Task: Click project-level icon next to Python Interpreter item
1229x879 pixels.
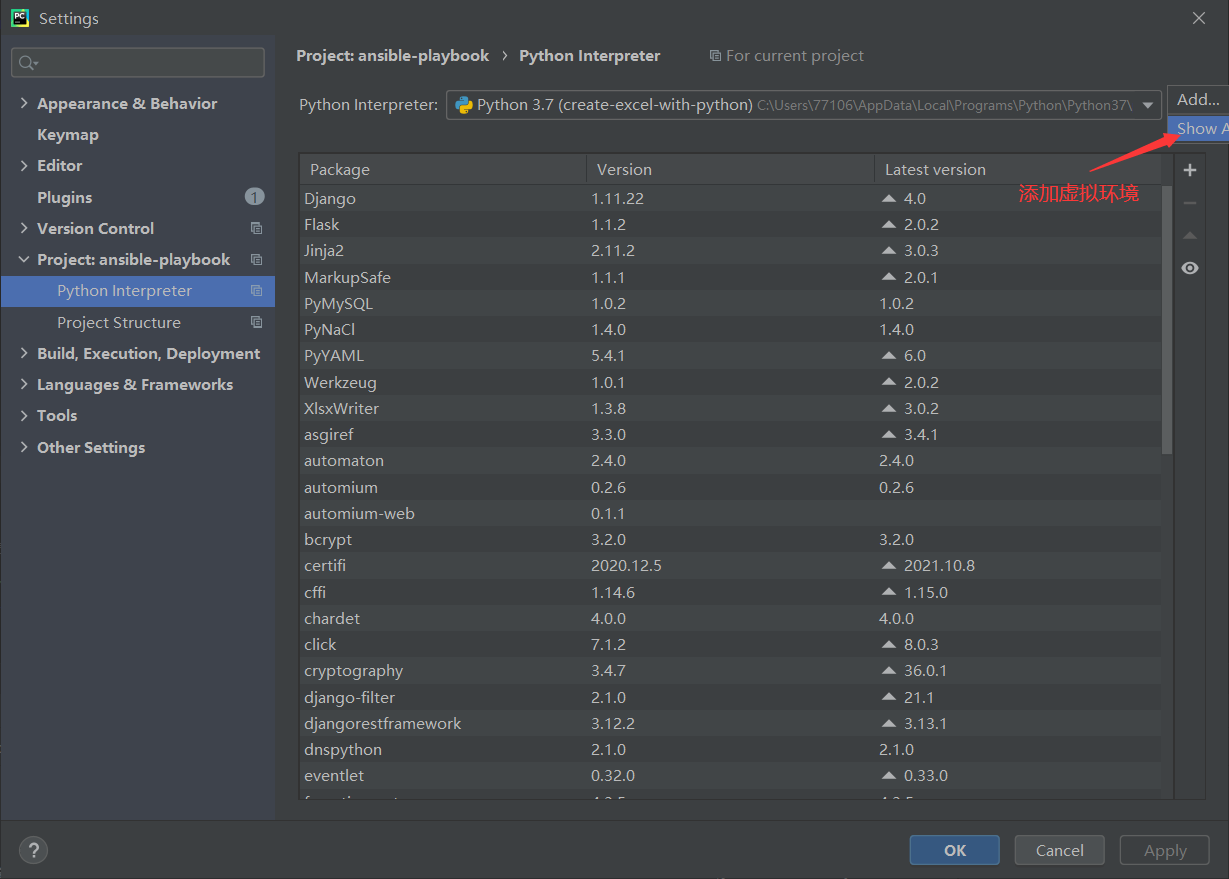Action: (256, 291)
